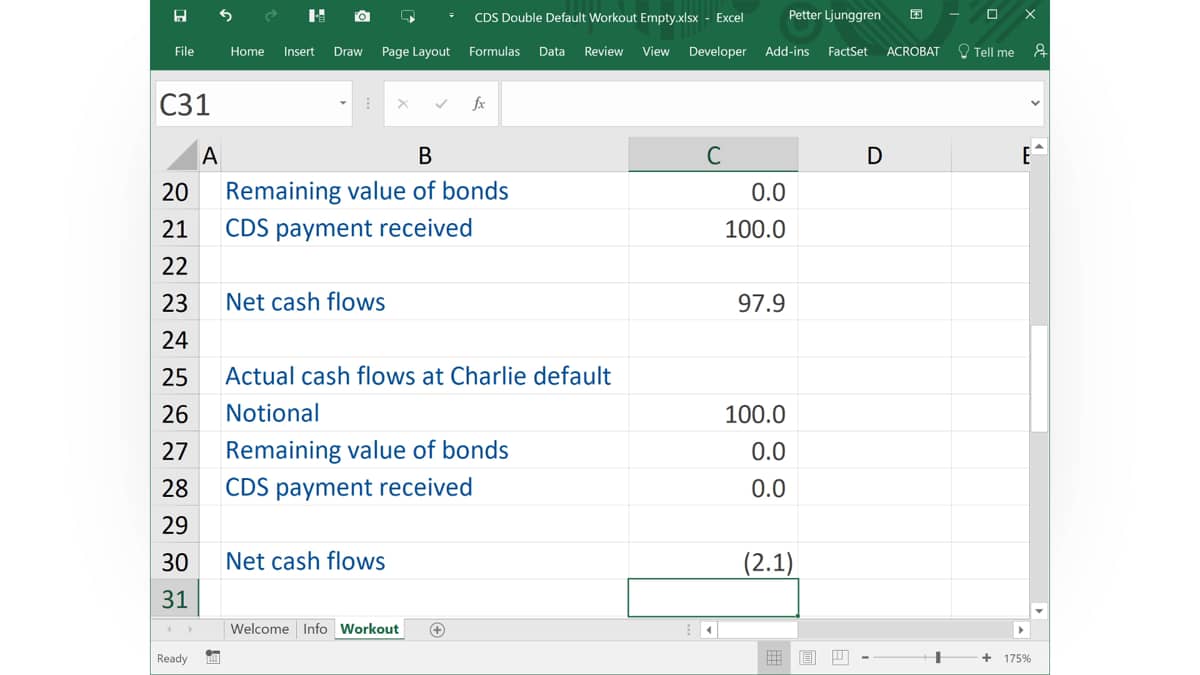1200x675 pixels.
Task: Switch to the Info sheet tab
Action: coord(315,629)
